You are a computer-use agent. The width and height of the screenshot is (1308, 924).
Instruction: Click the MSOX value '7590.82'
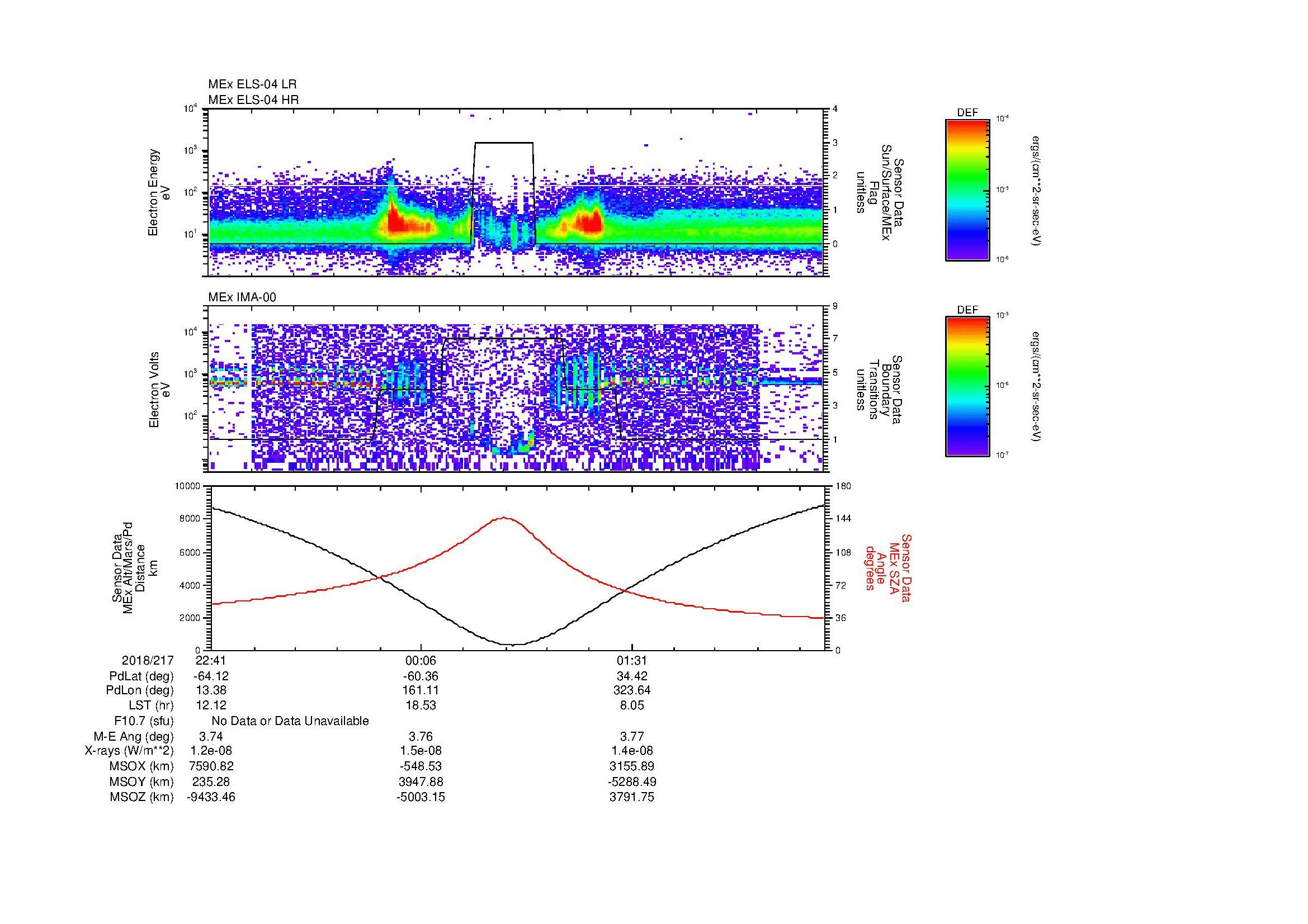[211, 766]
